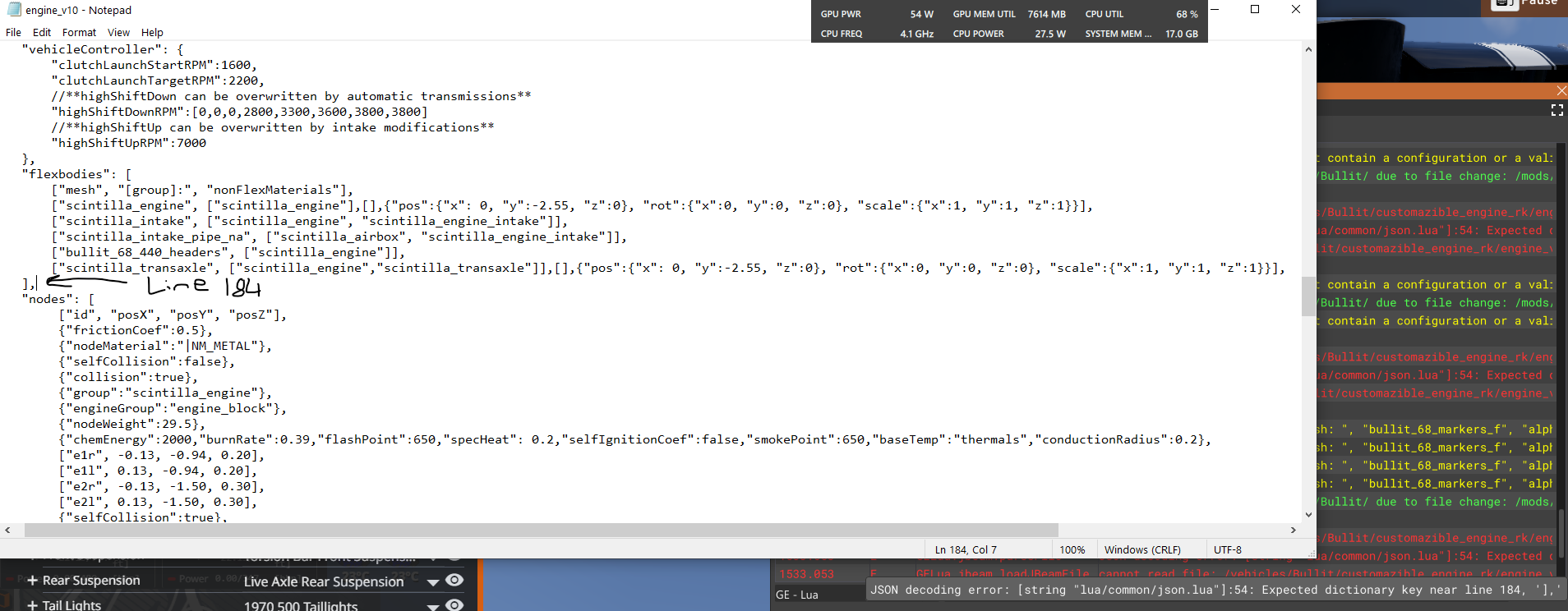
Task: Click the CPU UTIL 68 % readout
Action: [1141, 14]
